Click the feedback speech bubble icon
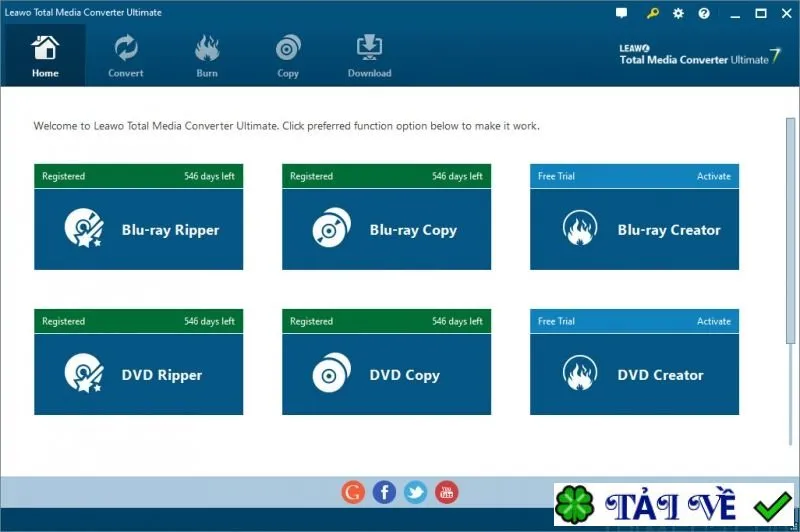 click(621, 13)
